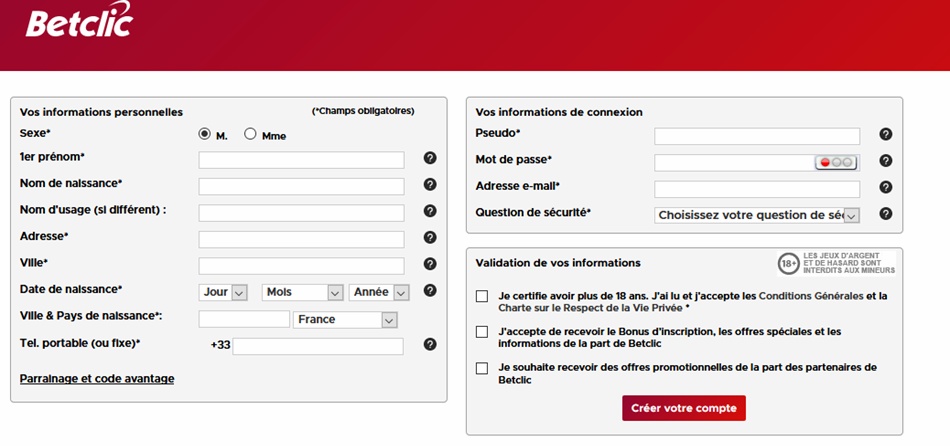
Task: Focus the Ville de naissance input field
Action: (x=244, y=319)
